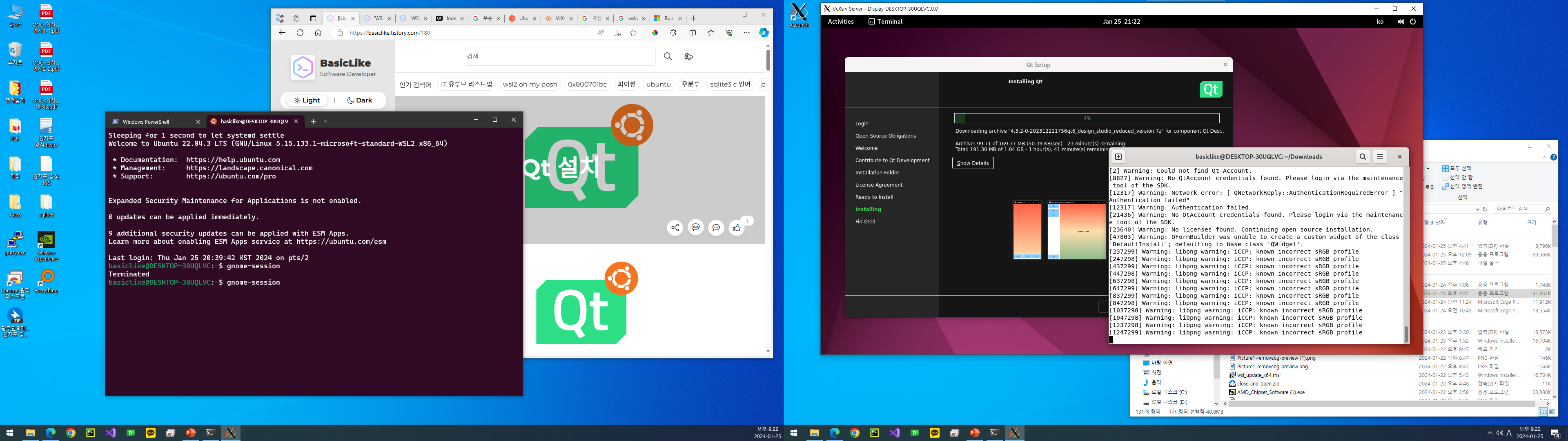
Task: Click the GNOME volume icon in the top bar
Action: (x=1401, y=21)
